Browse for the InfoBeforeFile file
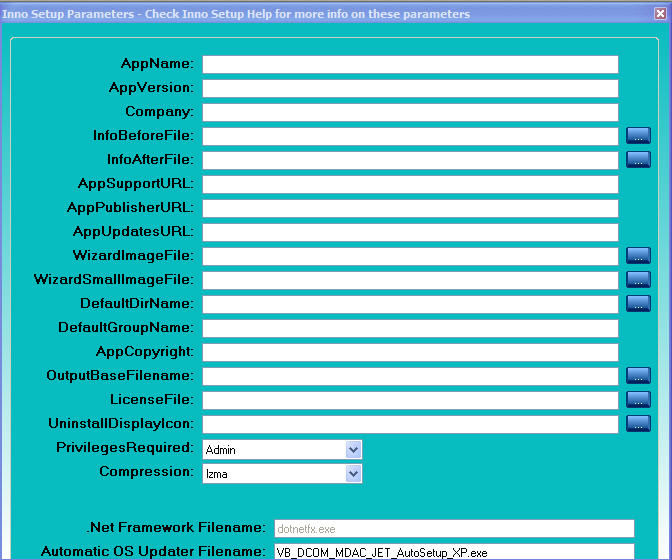The width and height of the screenshot is (672, 560). [638, 135]
